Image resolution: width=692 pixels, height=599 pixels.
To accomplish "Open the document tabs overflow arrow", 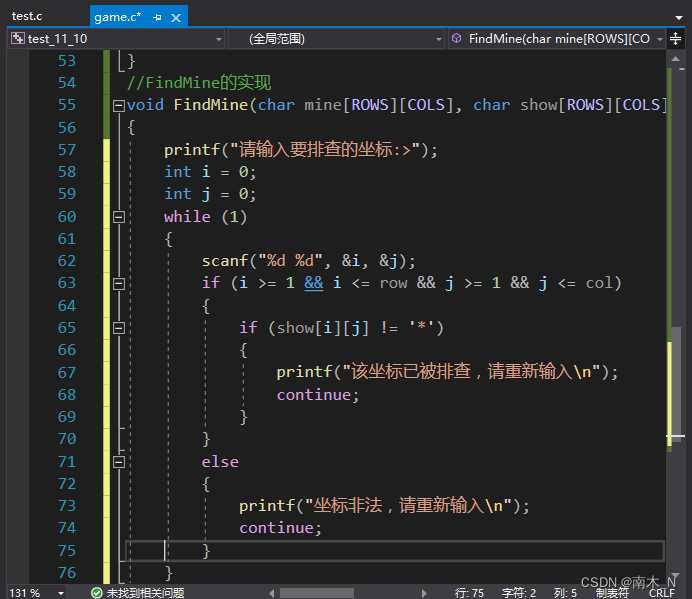I will point(679,18).
